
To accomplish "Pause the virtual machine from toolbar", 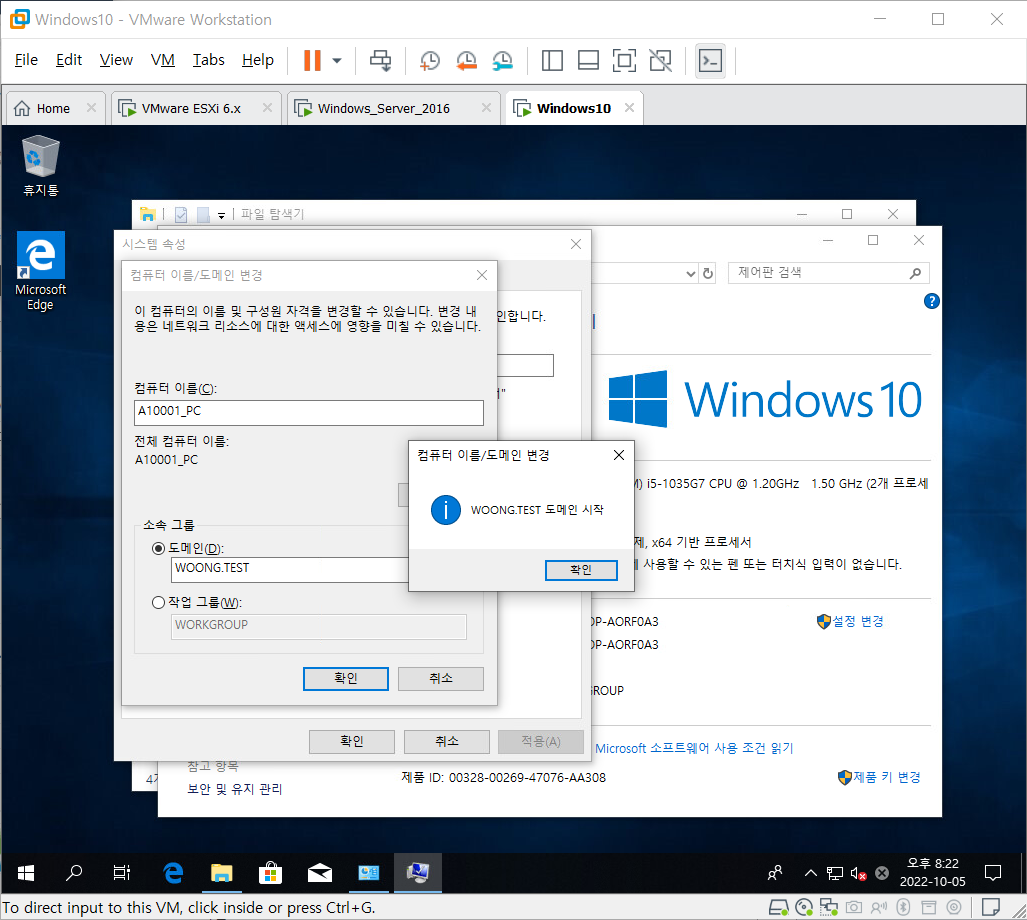I will (312, 60).
